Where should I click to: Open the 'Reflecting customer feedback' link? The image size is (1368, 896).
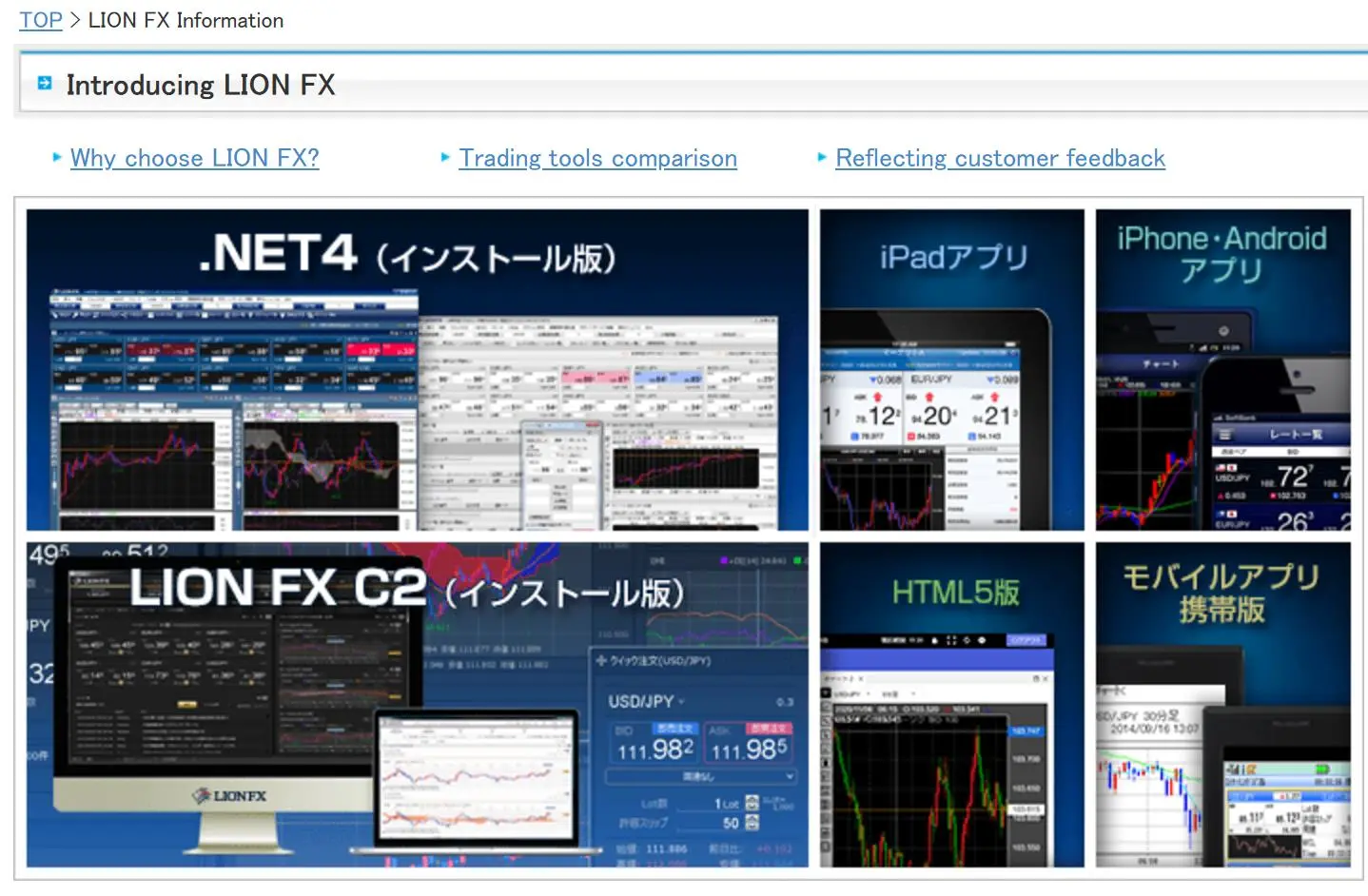point(1000,158)
